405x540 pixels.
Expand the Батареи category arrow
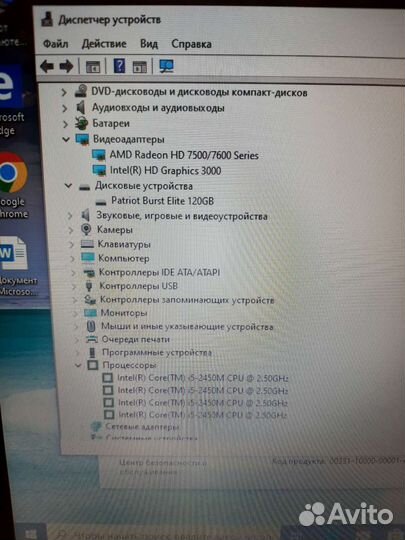[65, 123]
